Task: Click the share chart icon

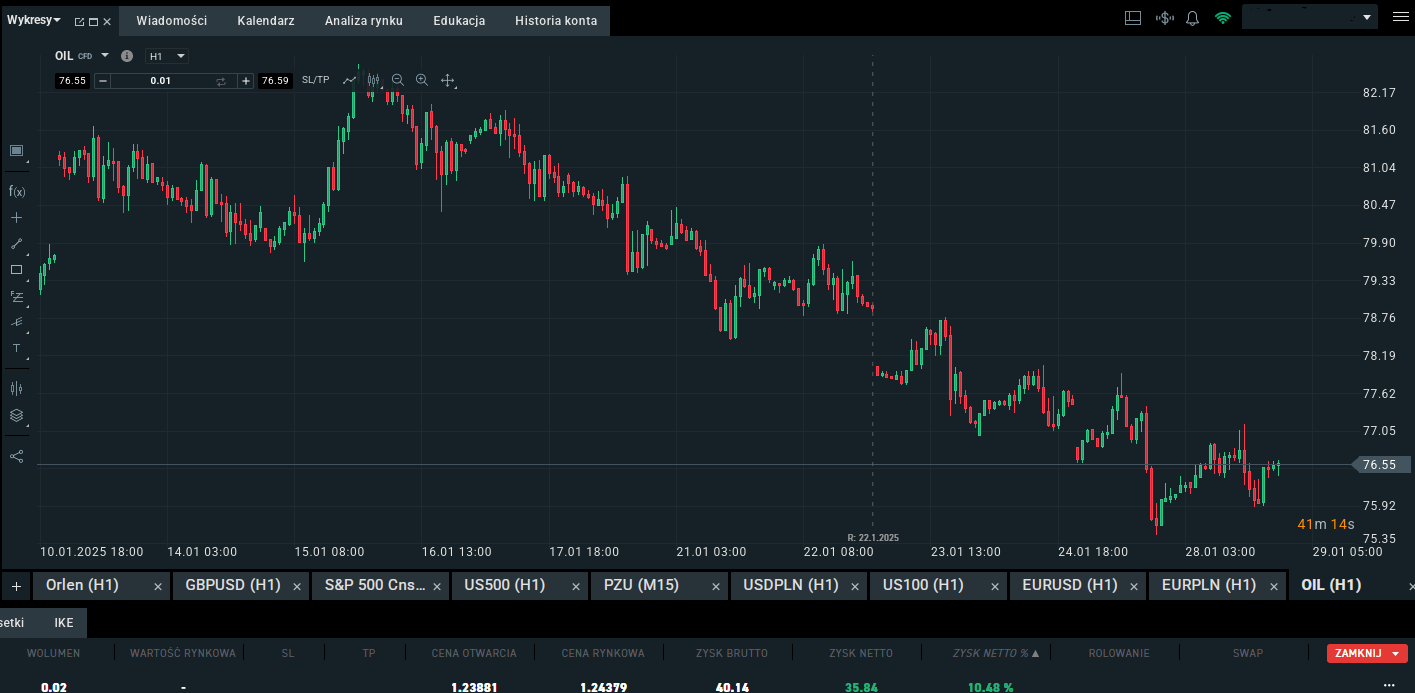Action: point(16,456)
